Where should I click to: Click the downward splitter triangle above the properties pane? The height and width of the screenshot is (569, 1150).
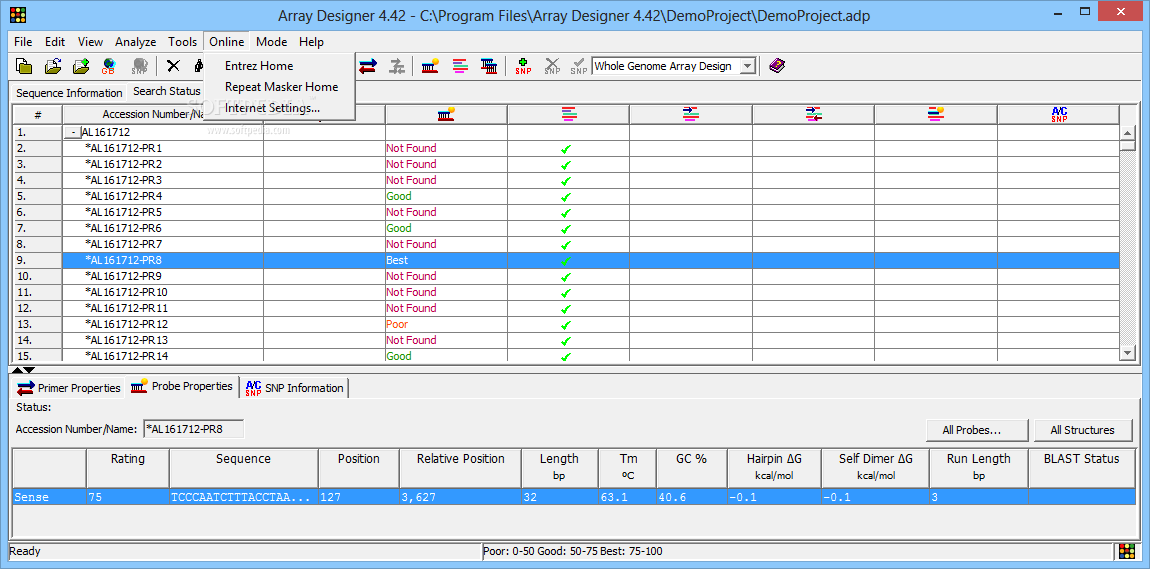click(29, 370)
